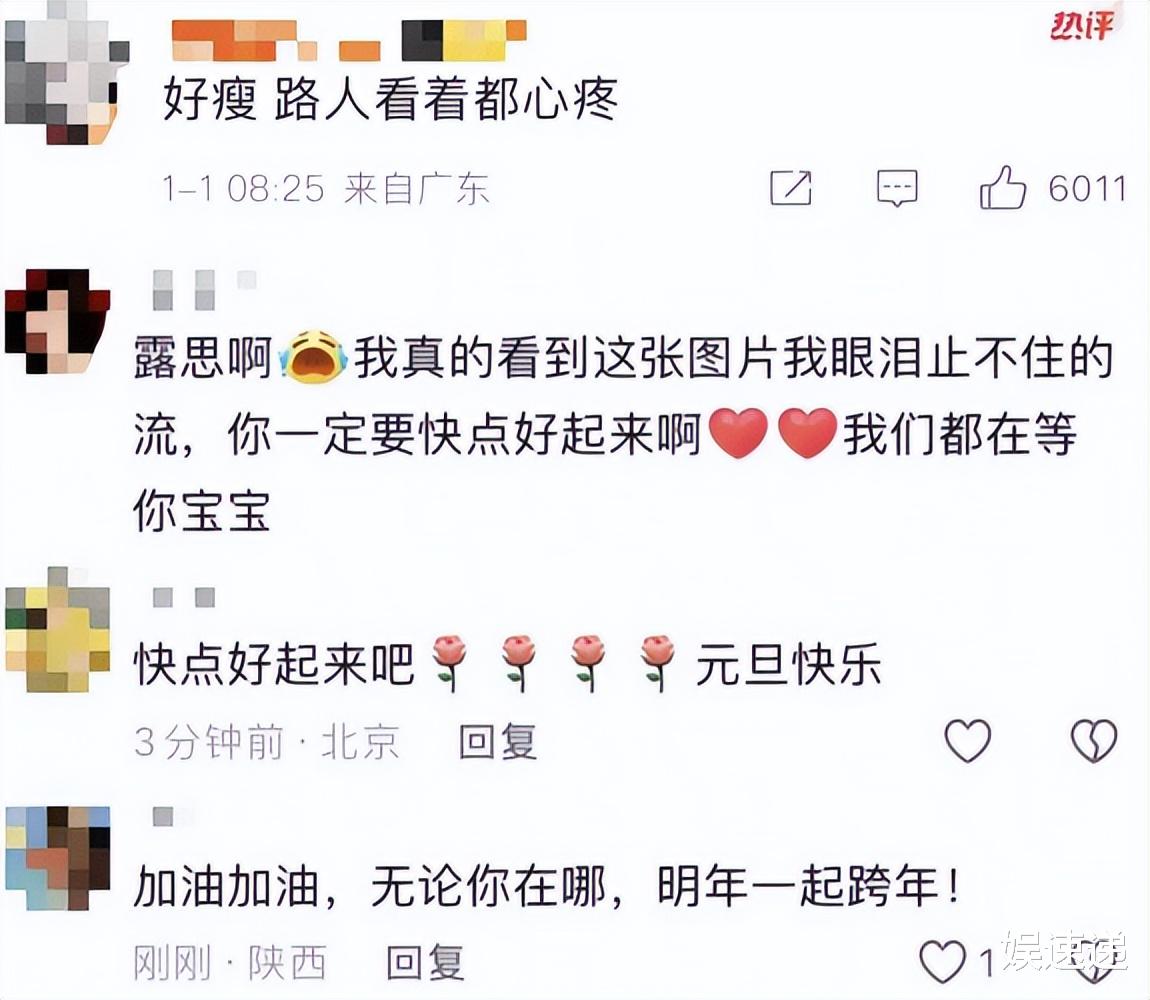Tap the broken heart dislike icon

point(1094,740)
